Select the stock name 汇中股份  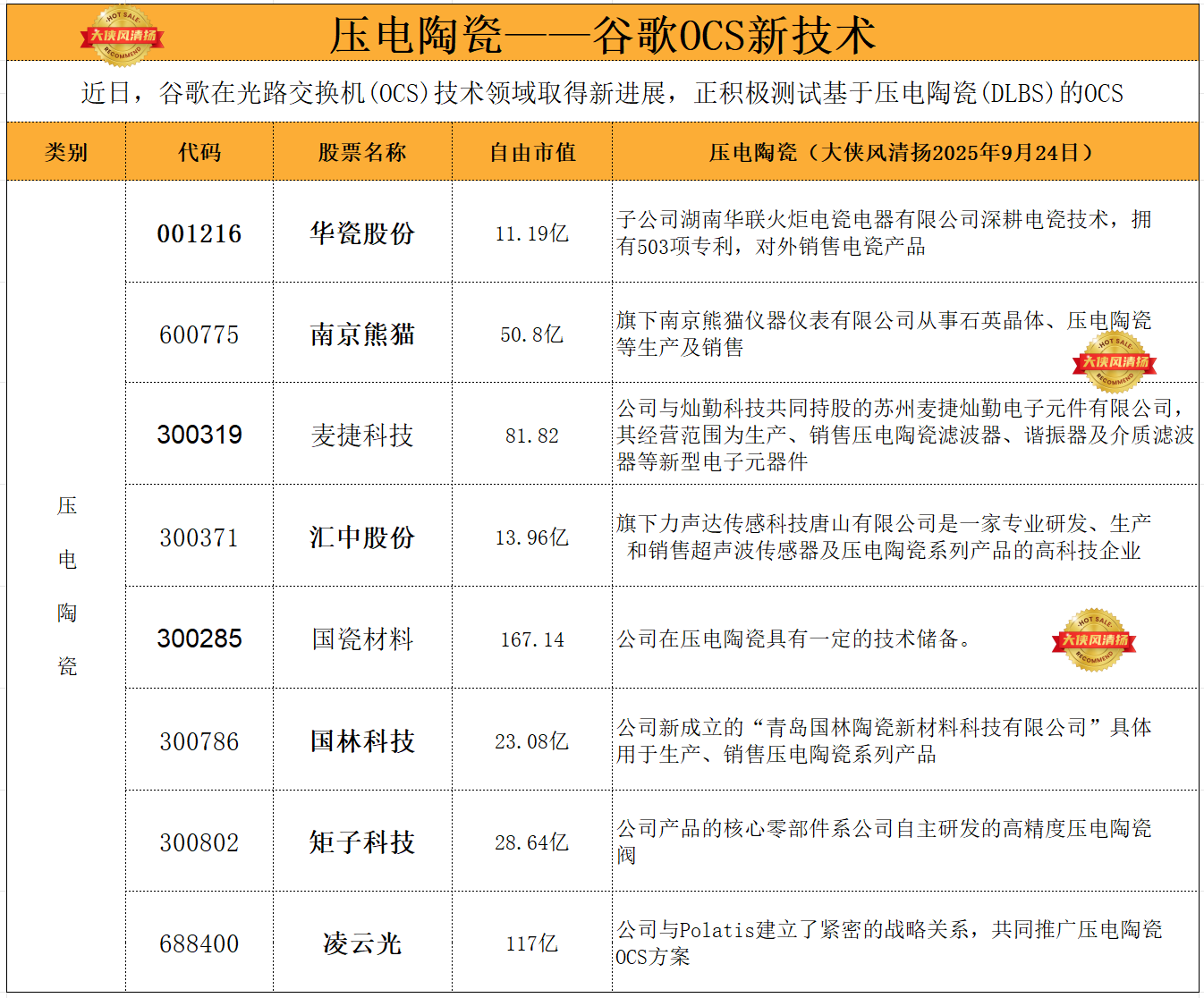[362, 537]
